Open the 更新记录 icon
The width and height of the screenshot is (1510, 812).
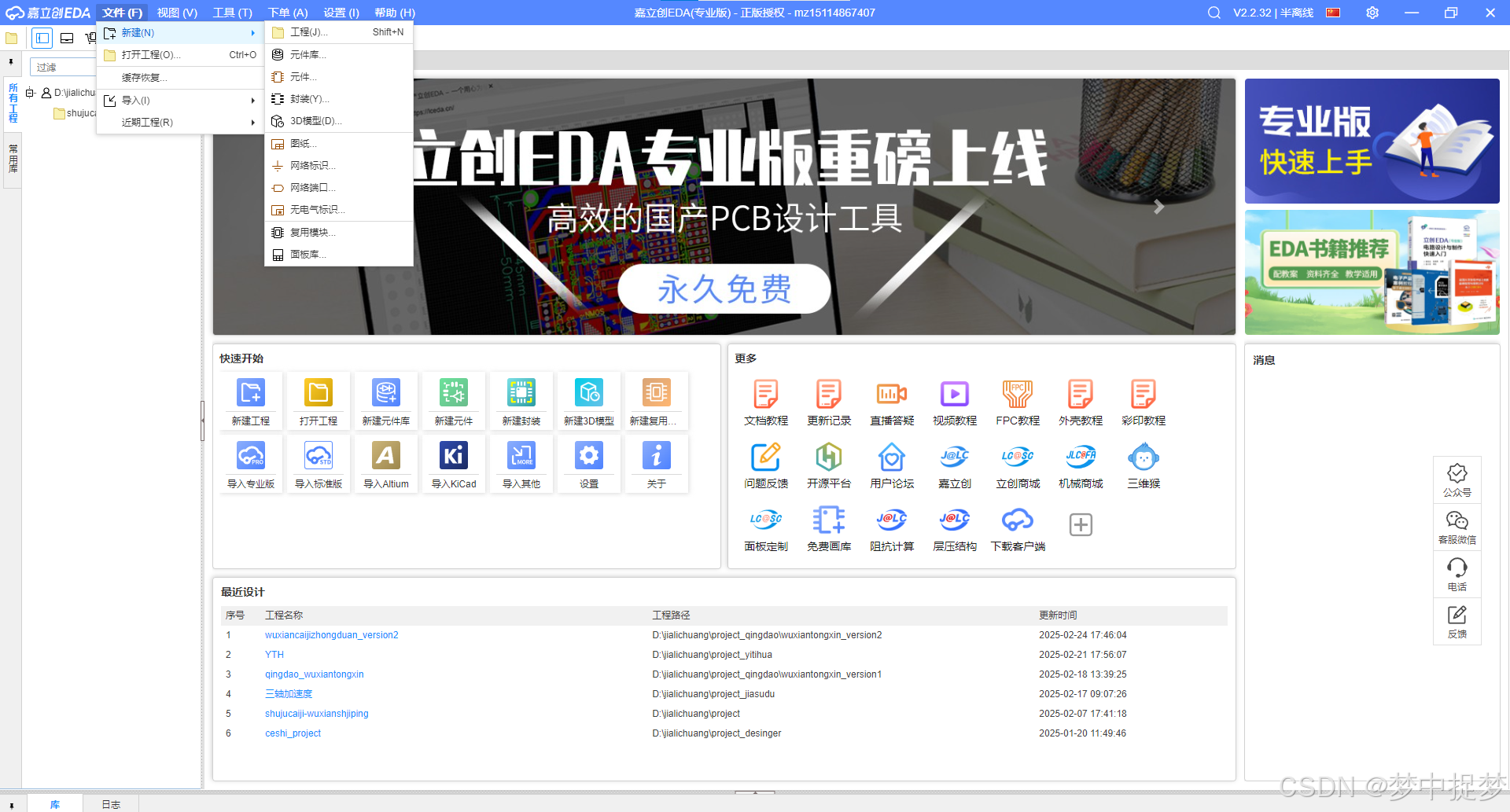829,394
